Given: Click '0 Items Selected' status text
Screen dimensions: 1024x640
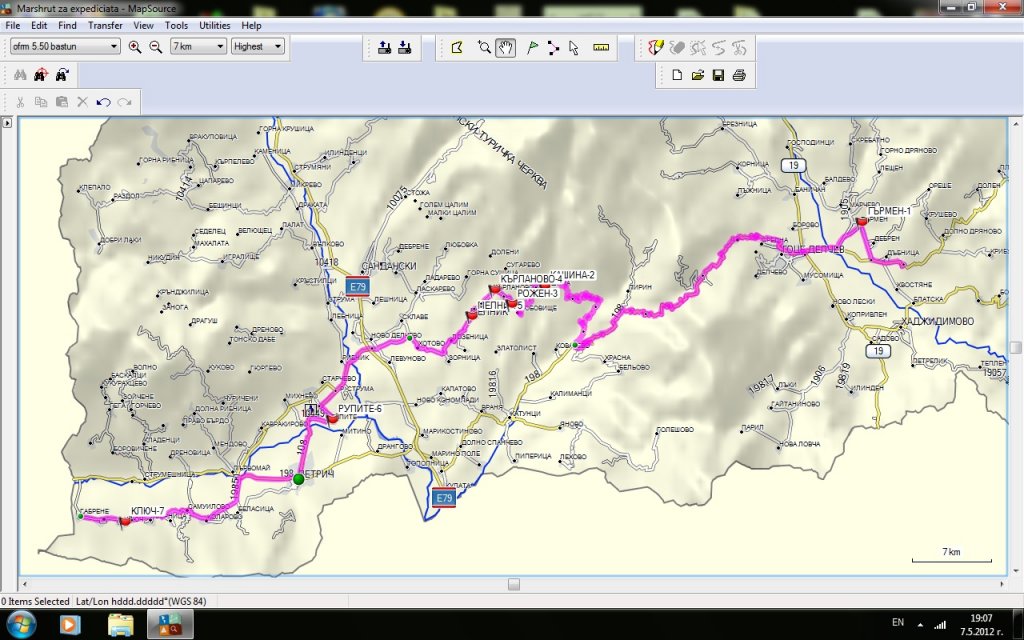Looking at the screenshot, I should (35, 601).
